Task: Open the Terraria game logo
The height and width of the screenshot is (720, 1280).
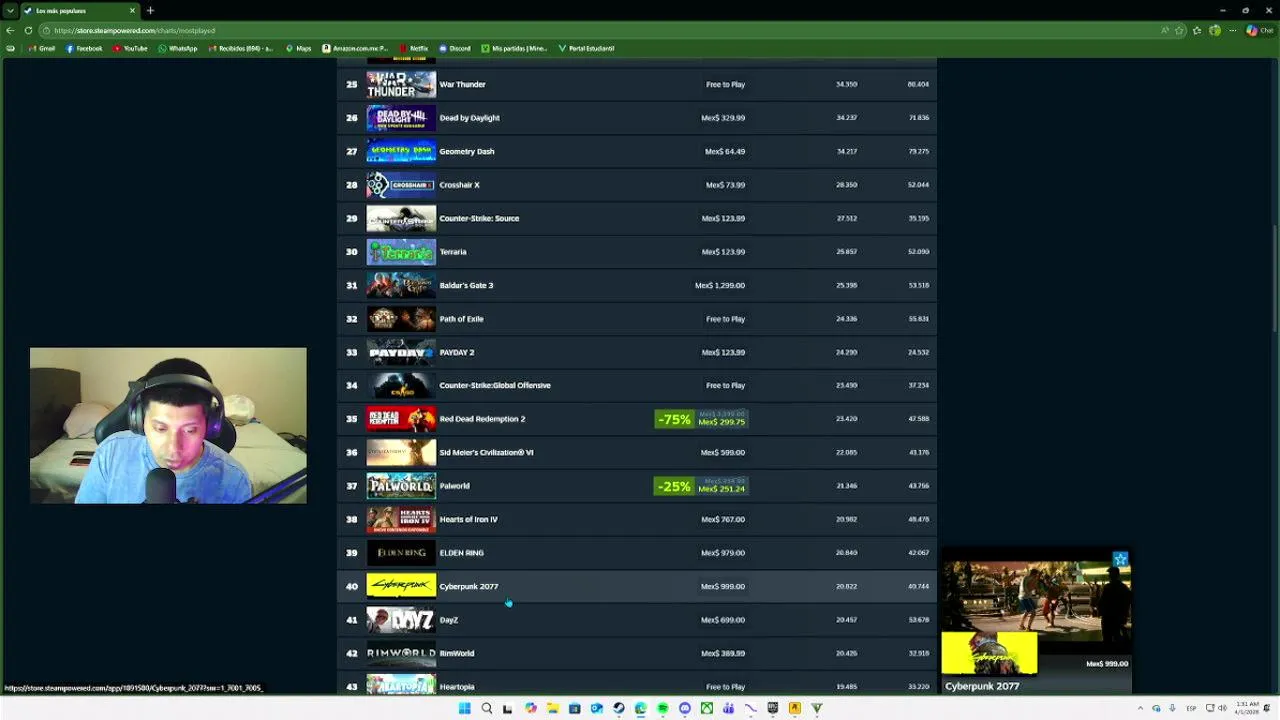Action: tap(401, 252)
